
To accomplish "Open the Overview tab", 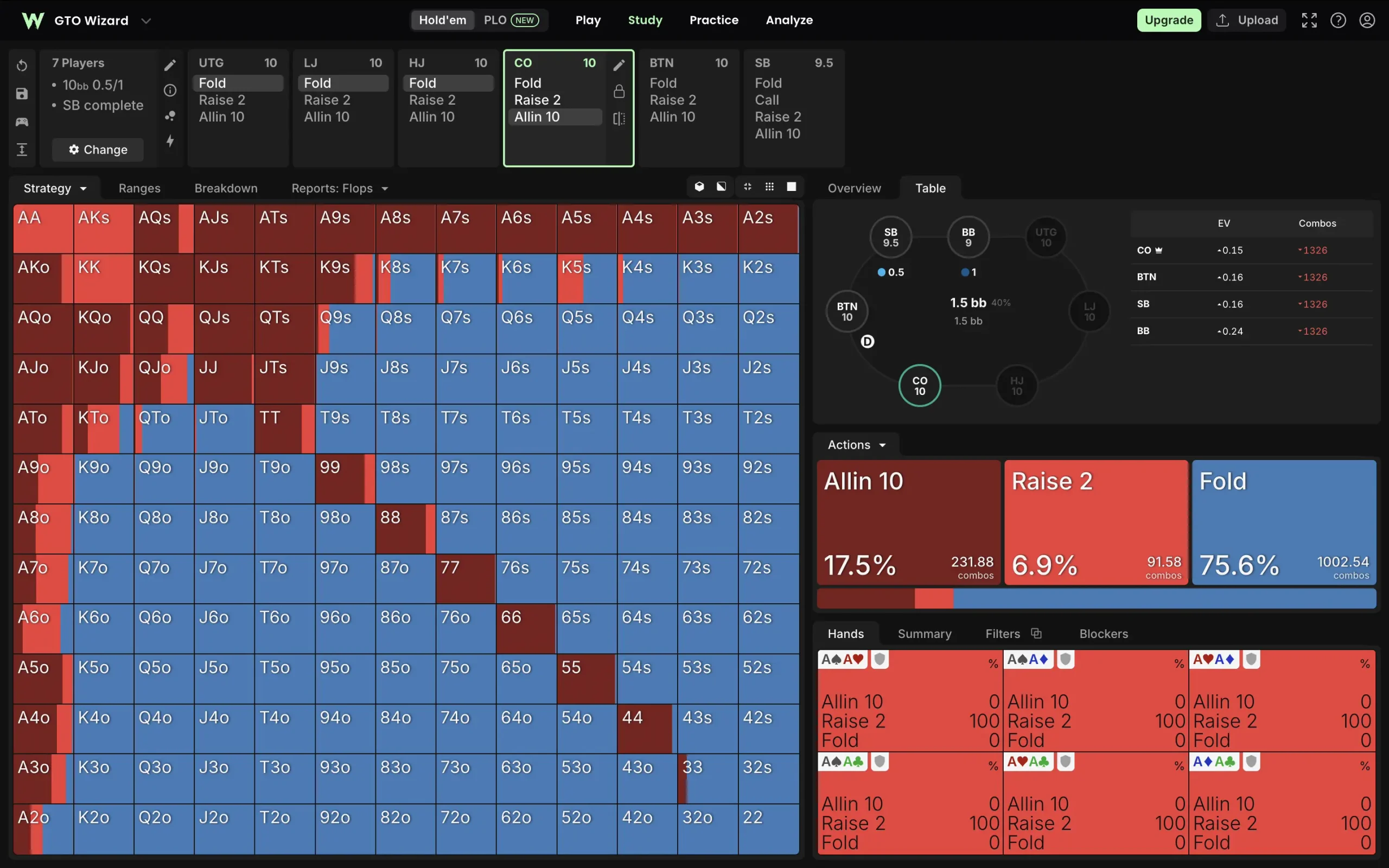I will point(854,188).
